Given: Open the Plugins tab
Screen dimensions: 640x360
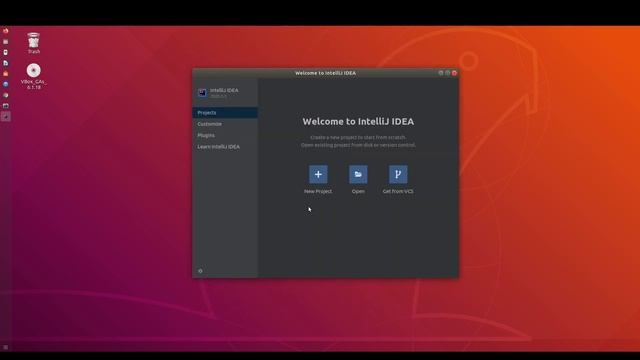Looking at the screenshot, I should point(225,135).
